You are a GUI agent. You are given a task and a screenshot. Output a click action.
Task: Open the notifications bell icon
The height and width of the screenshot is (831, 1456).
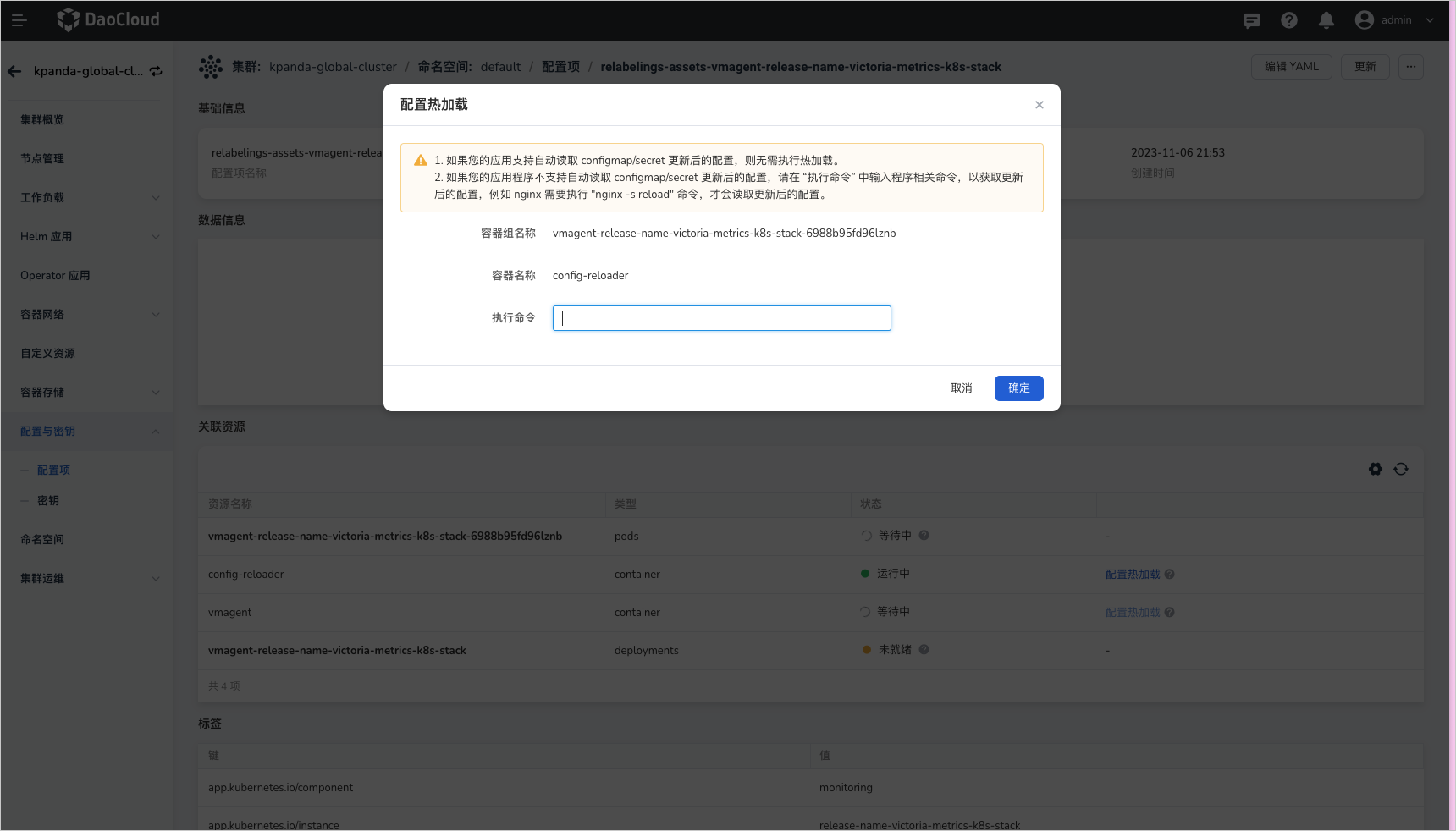(1326, 20)
